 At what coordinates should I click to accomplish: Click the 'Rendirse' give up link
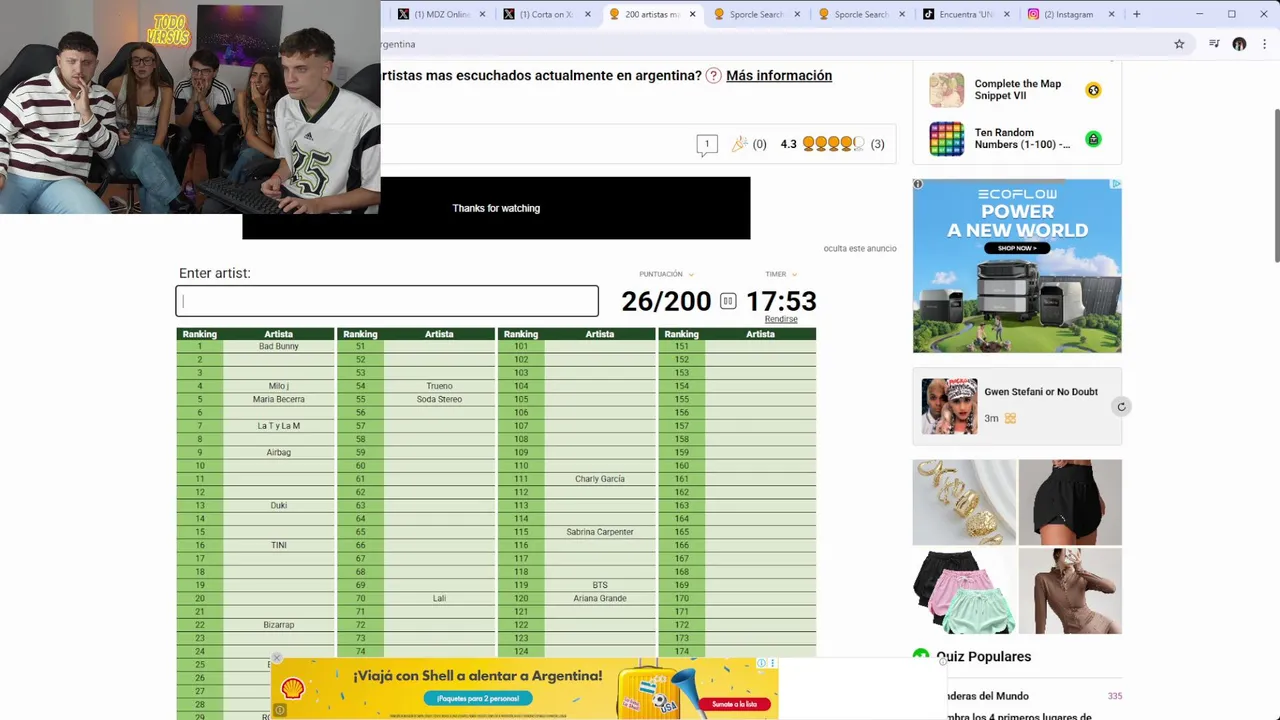pos(781,319)
